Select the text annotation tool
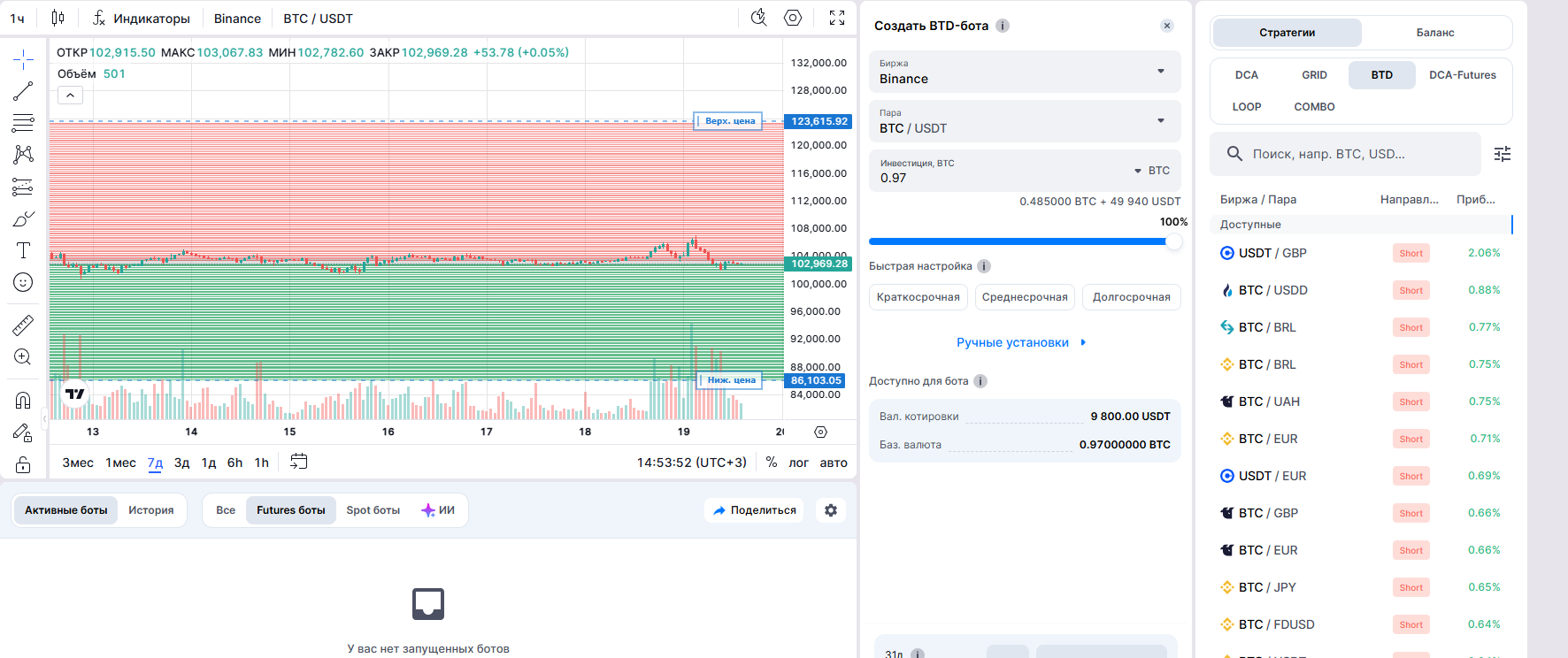Image resolution: width=1568 pixels, height=658 pixels. coord(23,250)
